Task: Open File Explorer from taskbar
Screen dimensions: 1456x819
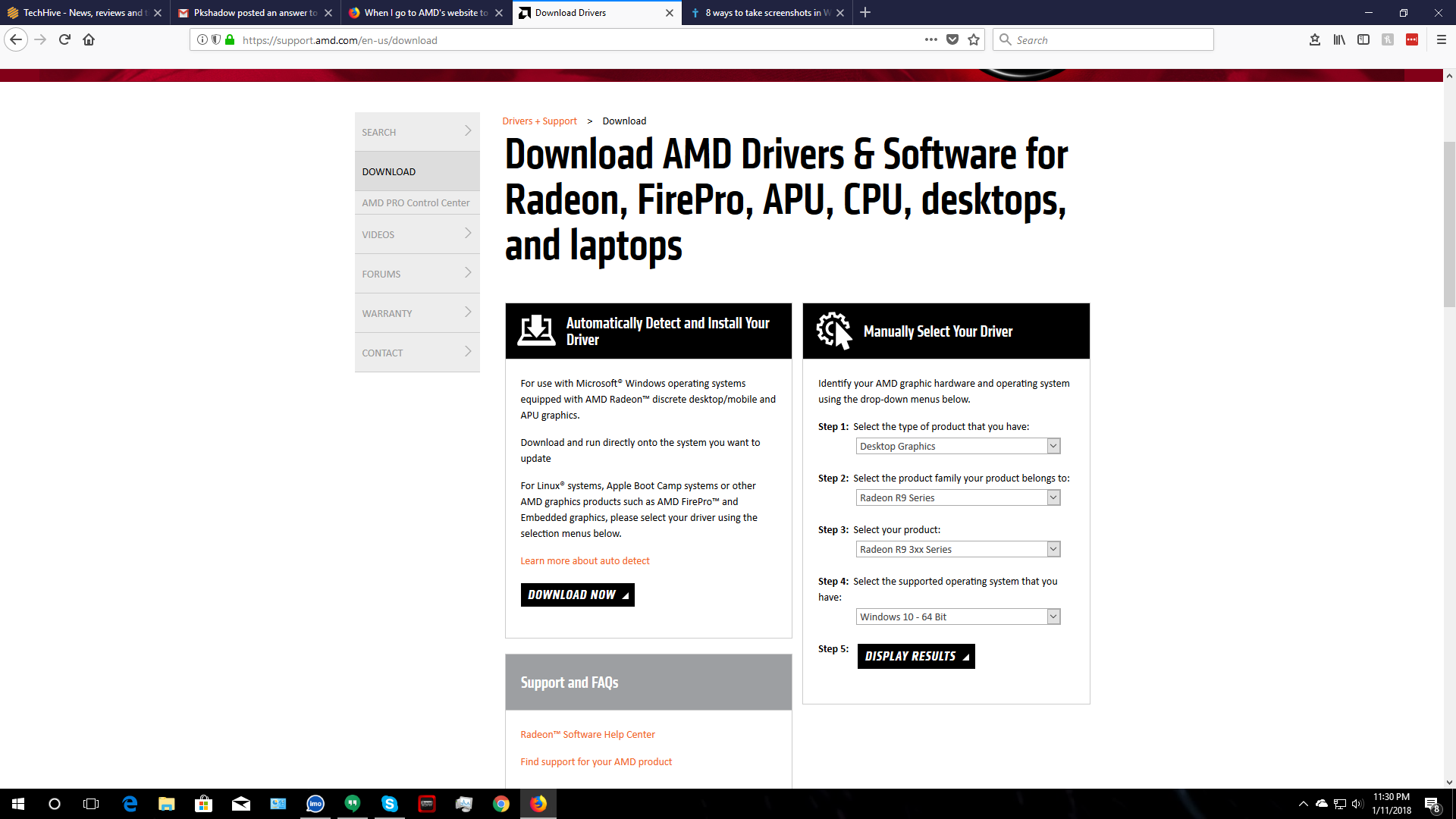Action: pos(167,804)
